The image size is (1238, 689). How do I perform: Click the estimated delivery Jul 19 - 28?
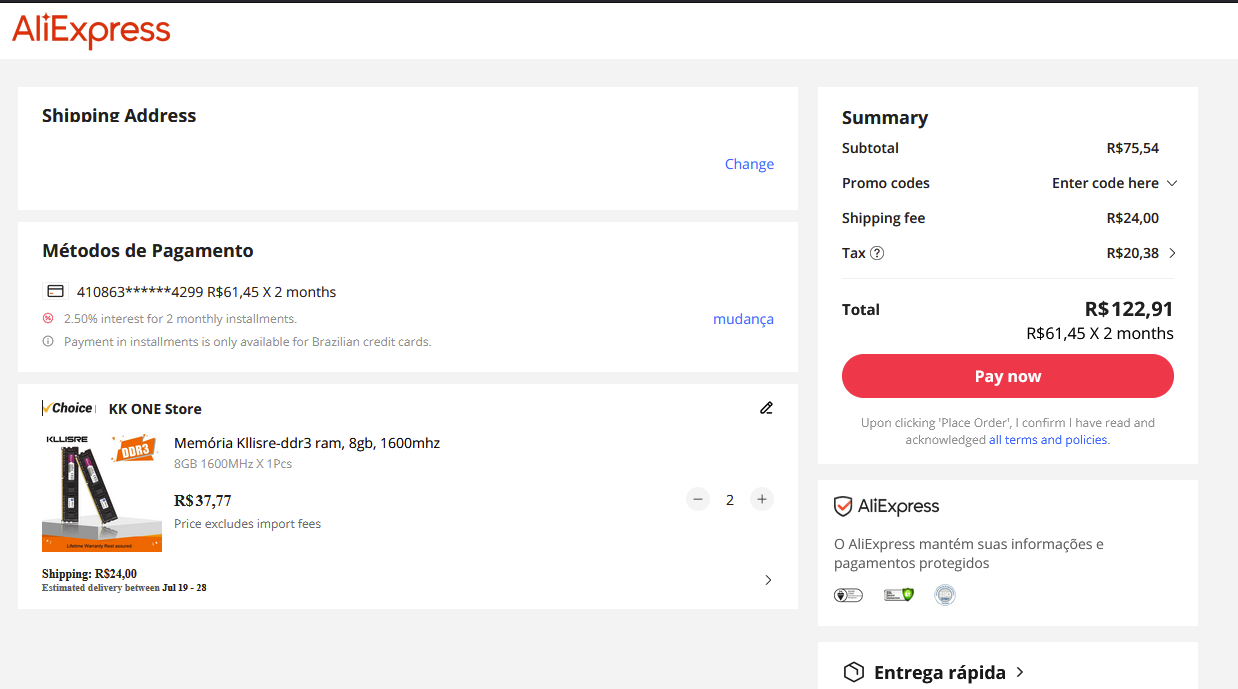click(x=184, y=588)
